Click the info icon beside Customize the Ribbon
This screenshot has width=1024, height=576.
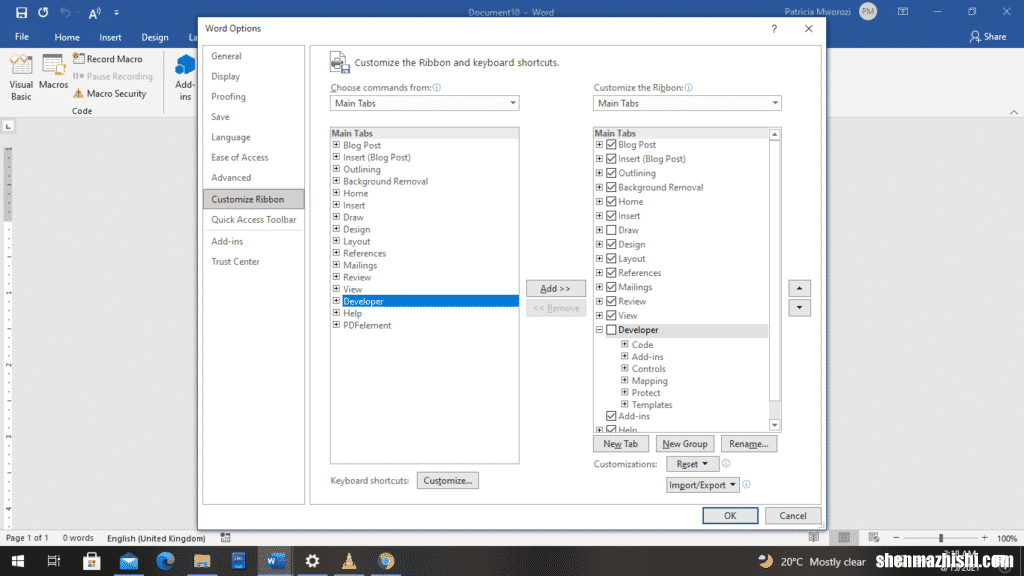[688, 88]
